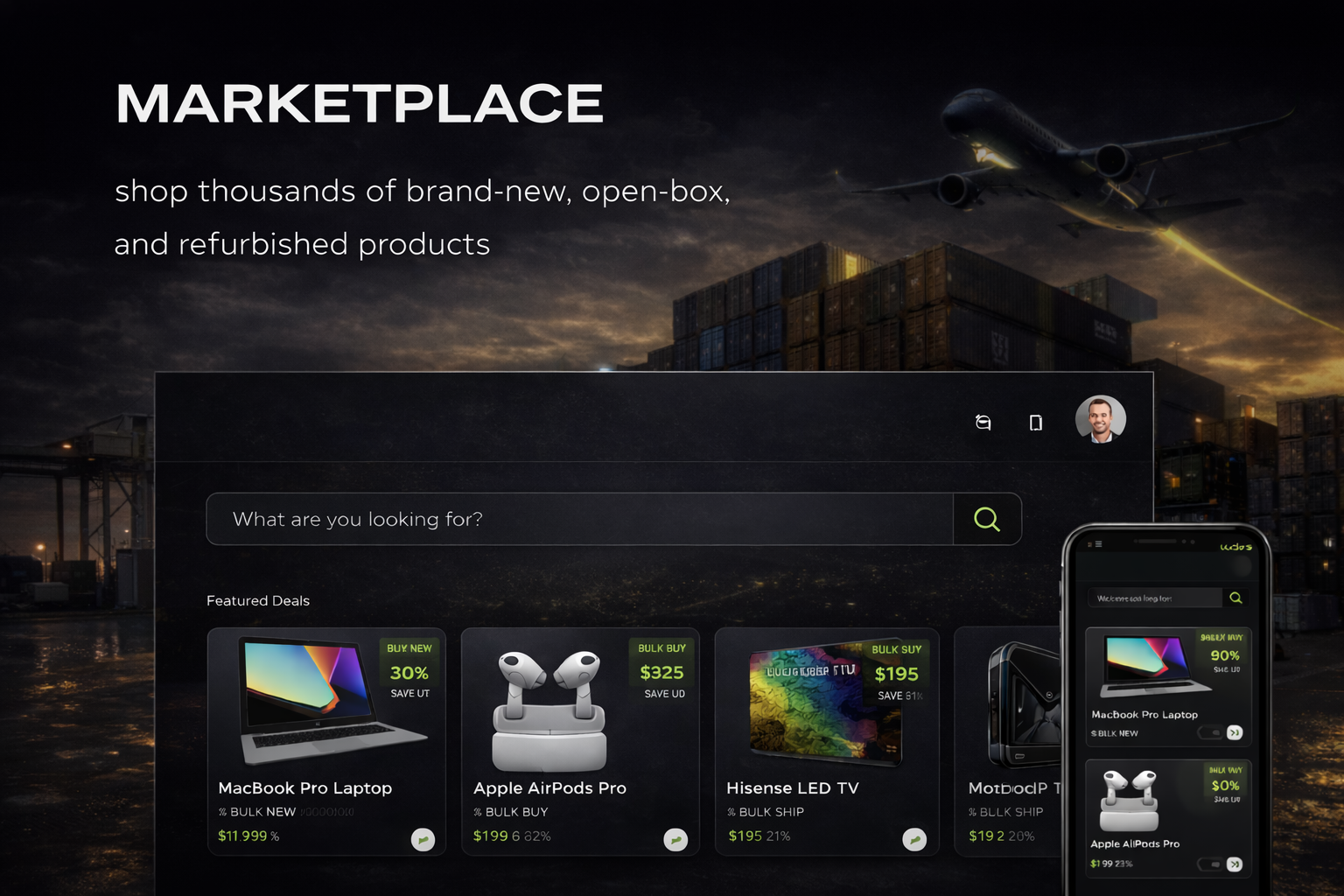The height and width of the screenshot is (896, 1344).
Task: Click the $325 BULK BUY badge
Action: (661, 671)
